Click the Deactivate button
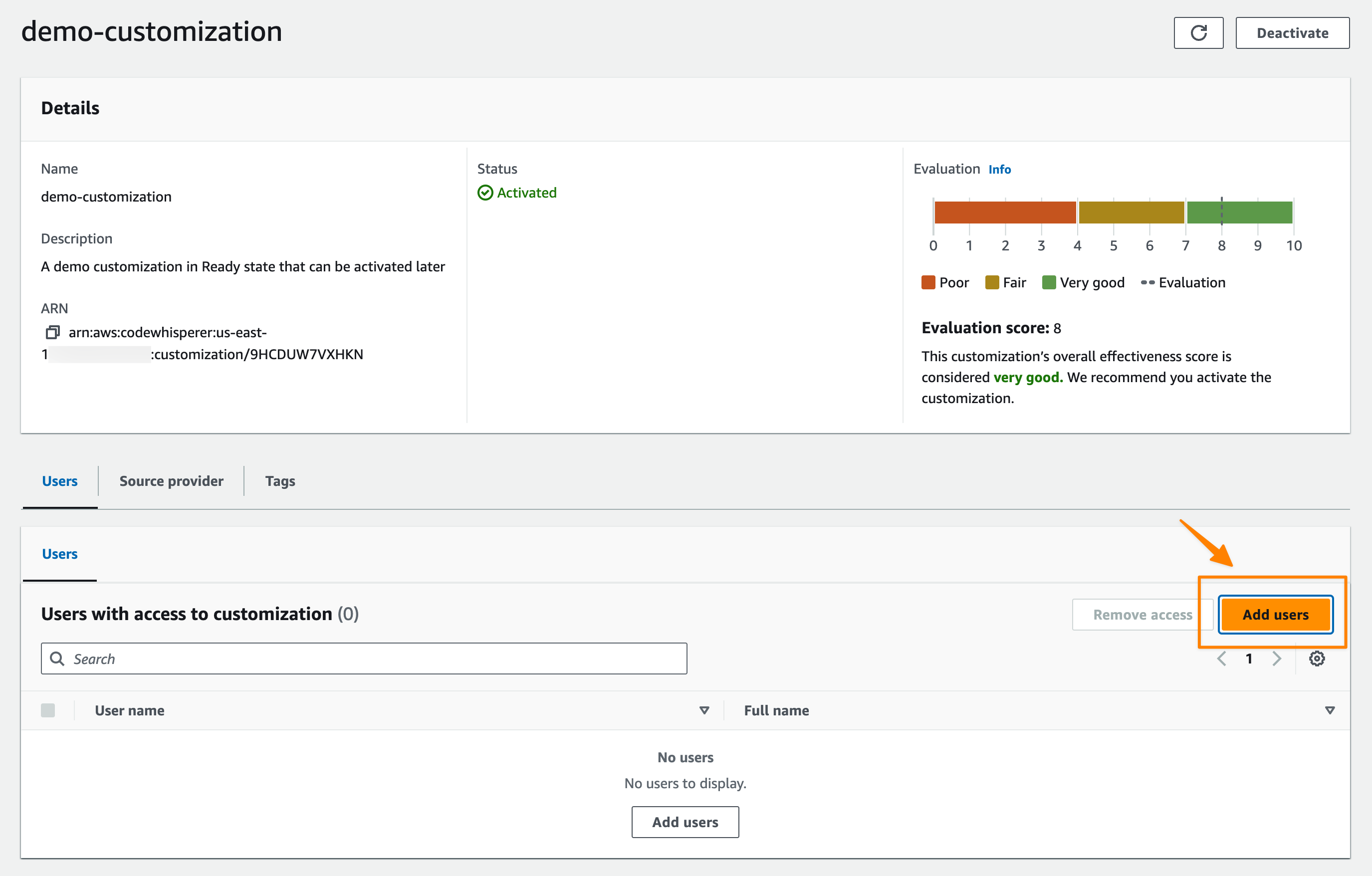Image resolution: width=1372 pixels, height=876 pixels. (x=1292, y=33)
